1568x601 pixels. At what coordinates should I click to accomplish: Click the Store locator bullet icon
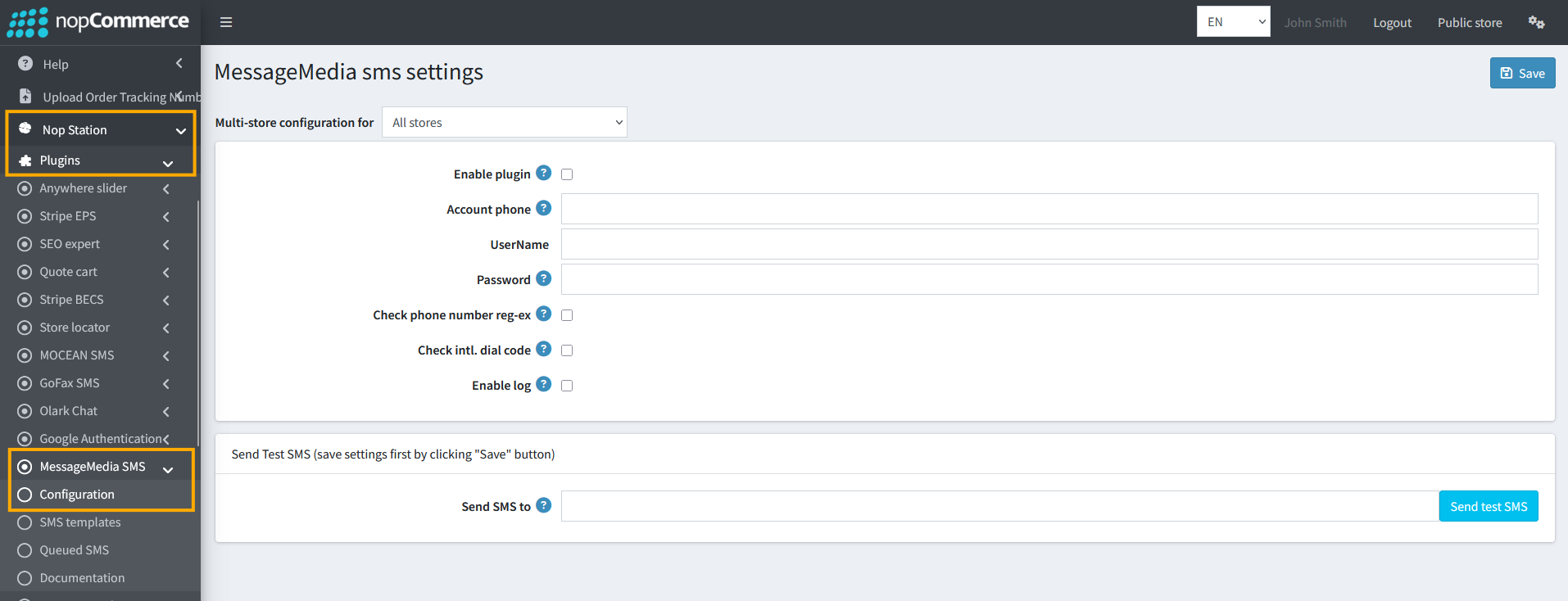pyautogui.click(x=25, y=328)
